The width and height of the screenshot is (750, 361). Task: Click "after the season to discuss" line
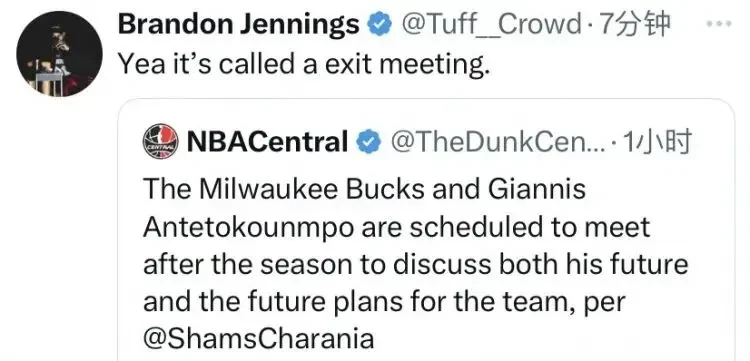click(x=317, y=264)
